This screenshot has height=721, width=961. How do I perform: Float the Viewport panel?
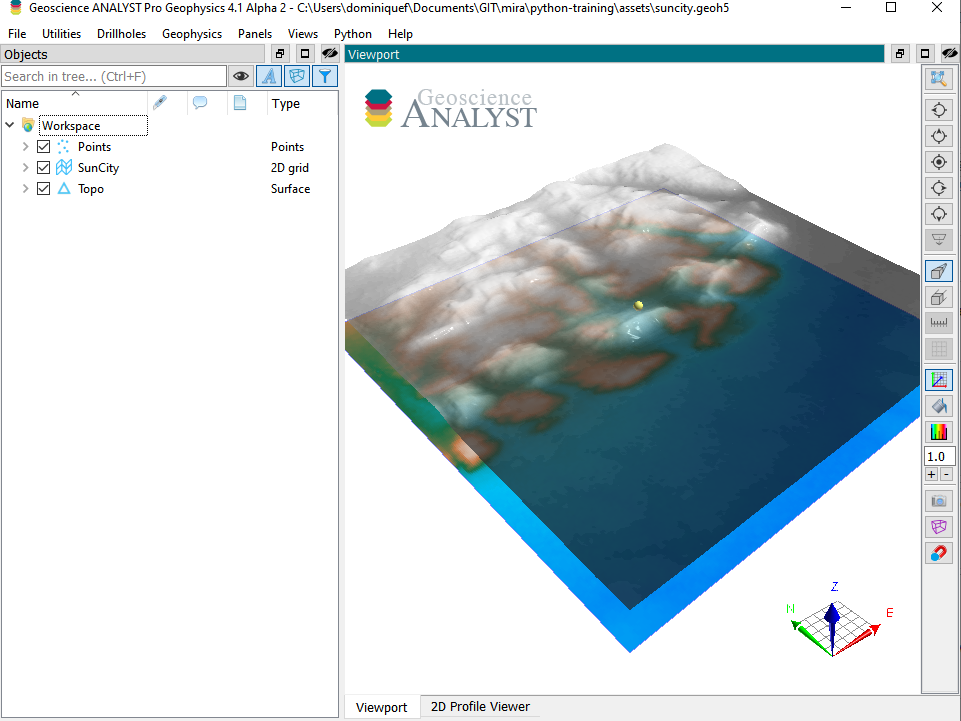[900, 54]
